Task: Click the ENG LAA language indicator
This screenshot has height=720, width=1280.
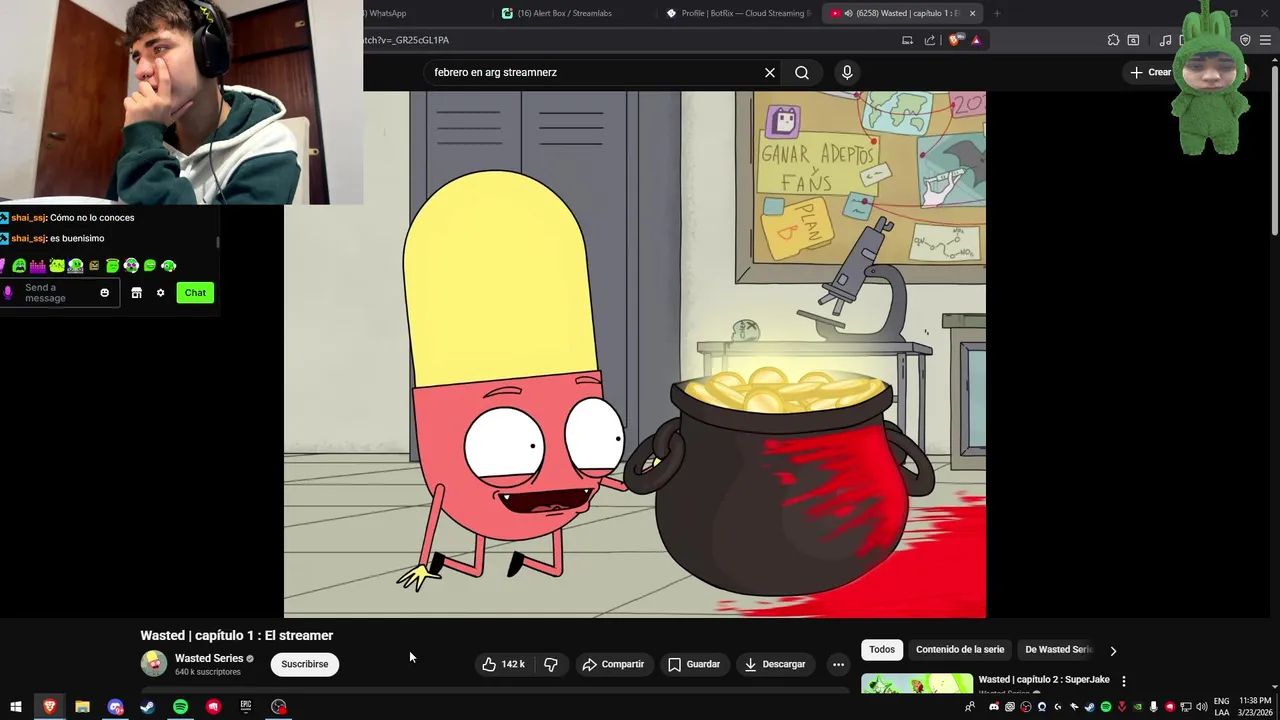Action: tap(1222, 707)
